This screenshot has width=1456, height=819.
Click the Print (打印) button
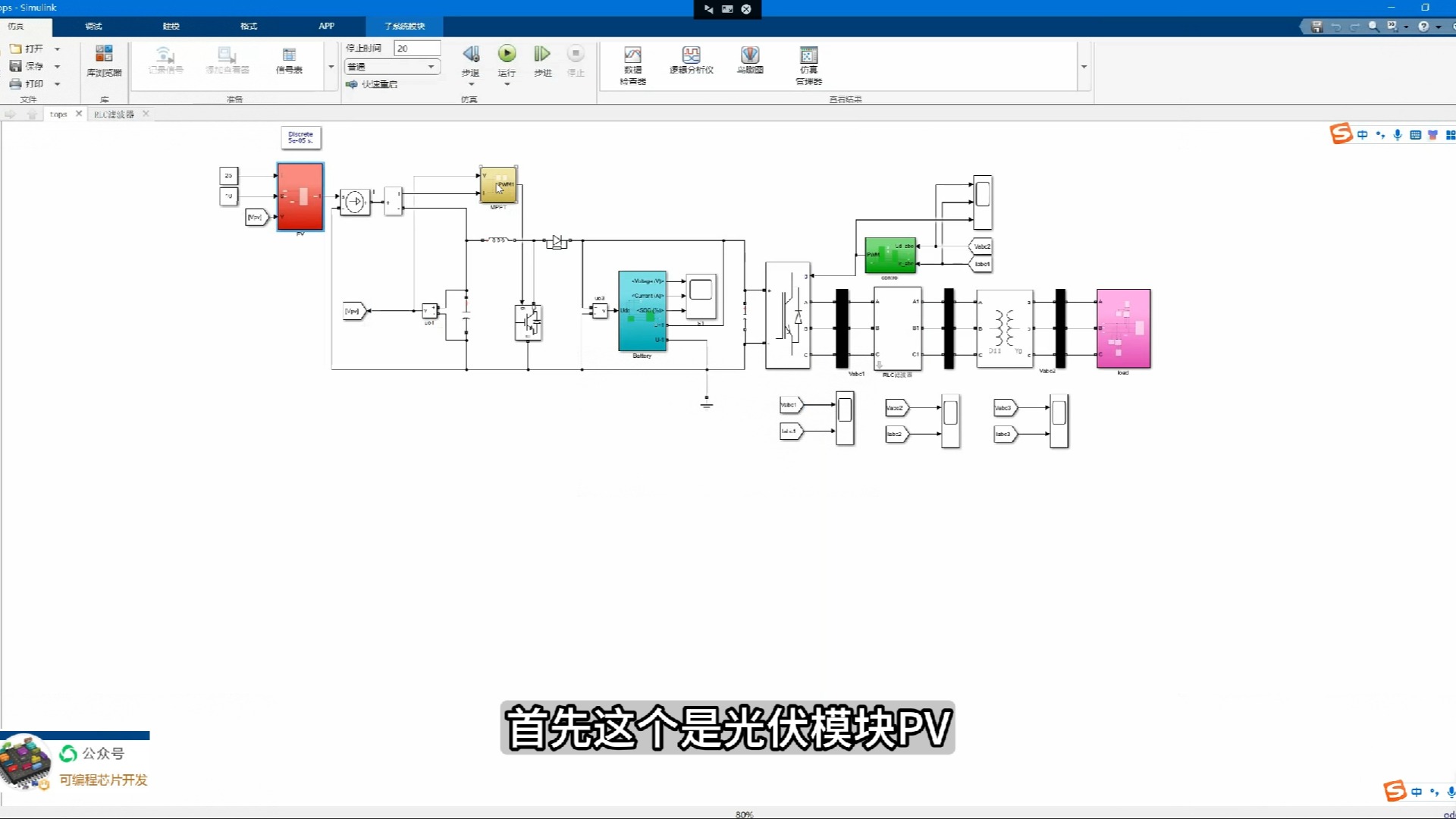coord(27,83)
